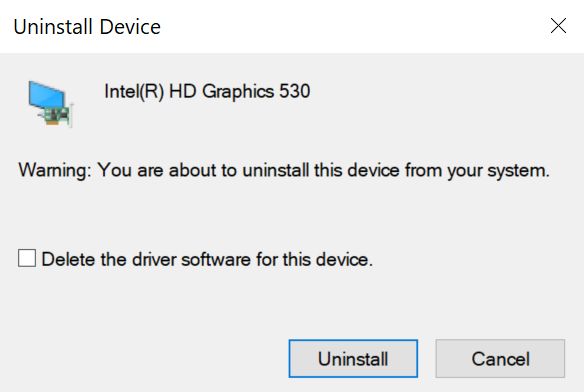Dismiss the dialog with the Cancel button
This screenshot has height=392, width=584.
[500, 358]
